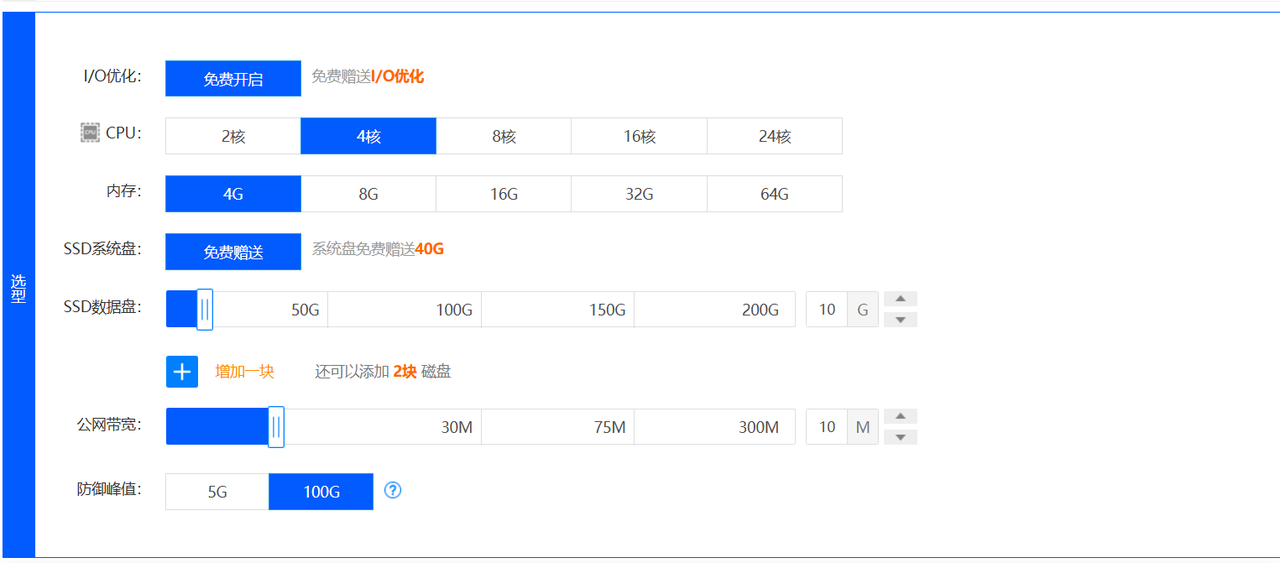The height and width of the screenshot is (563, 1280).
Task: Click the 增加一块 link
Action: tap(245, 372)
